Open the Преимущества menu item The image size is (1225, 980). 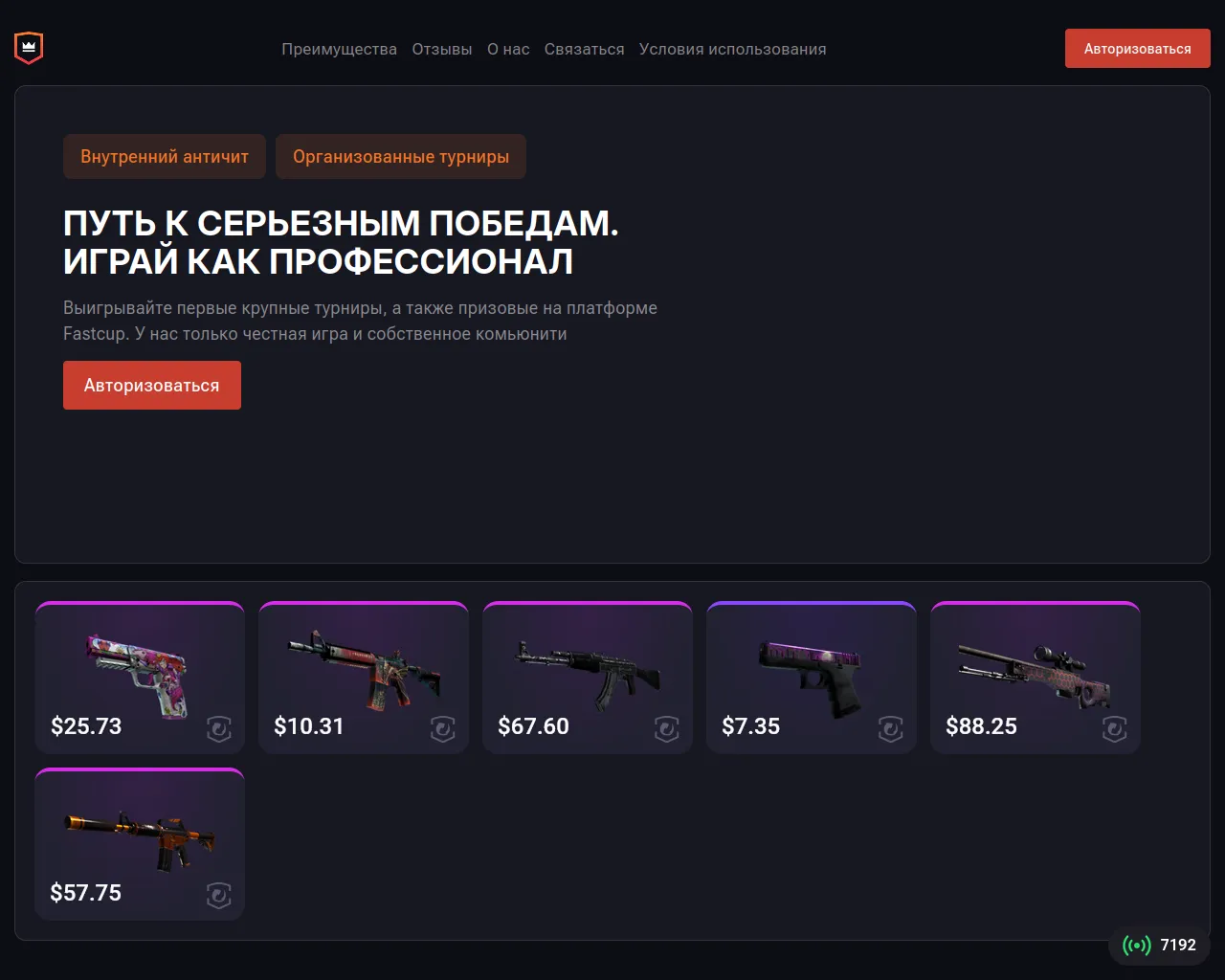click(339, 49)
